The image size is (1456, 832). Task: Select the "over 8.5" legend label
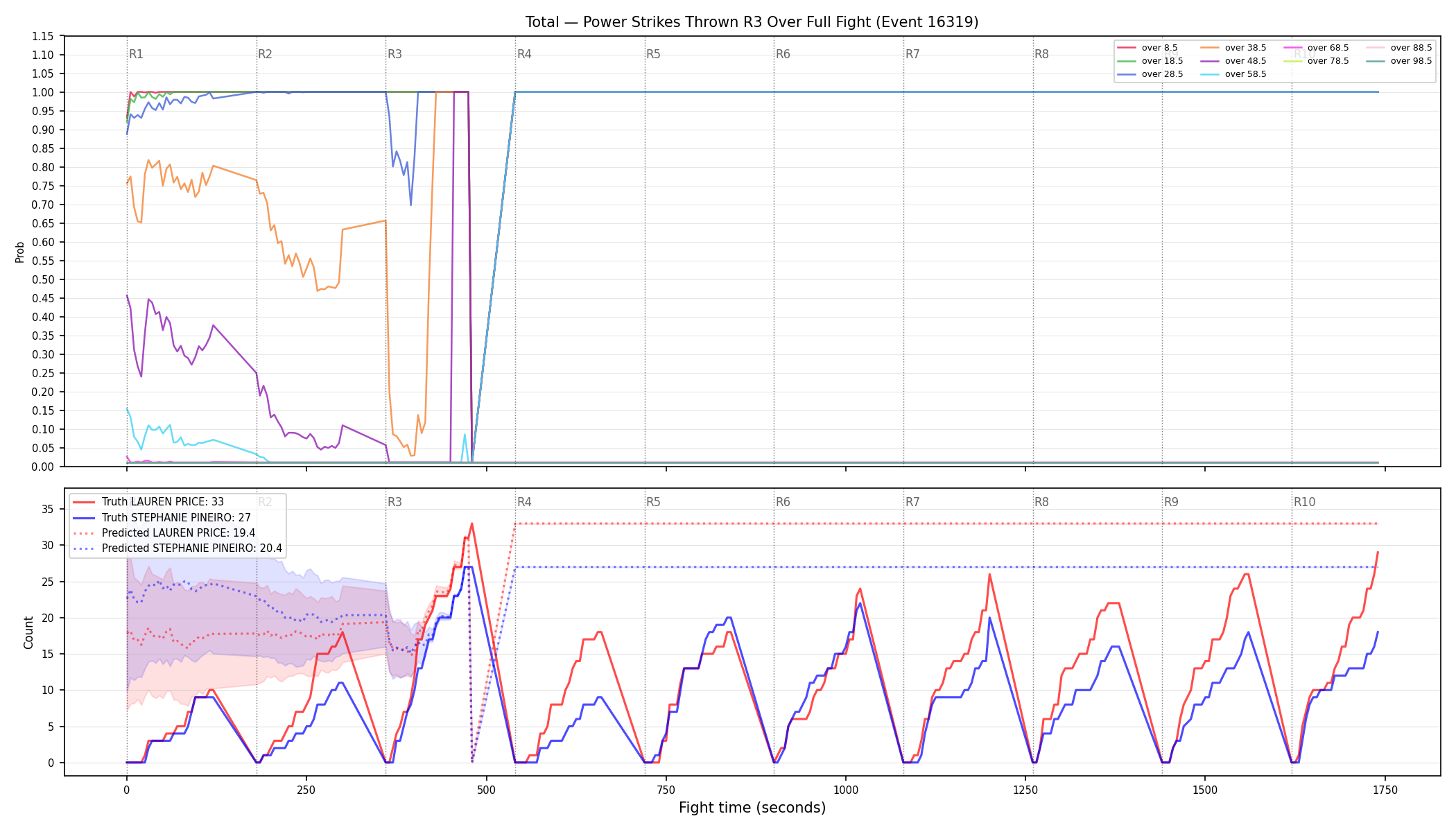[1159, 48]
